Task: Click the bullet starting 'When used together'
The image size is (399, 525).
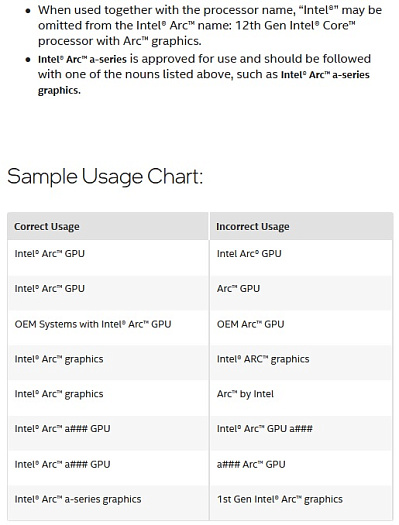Action: coord(210,26)
